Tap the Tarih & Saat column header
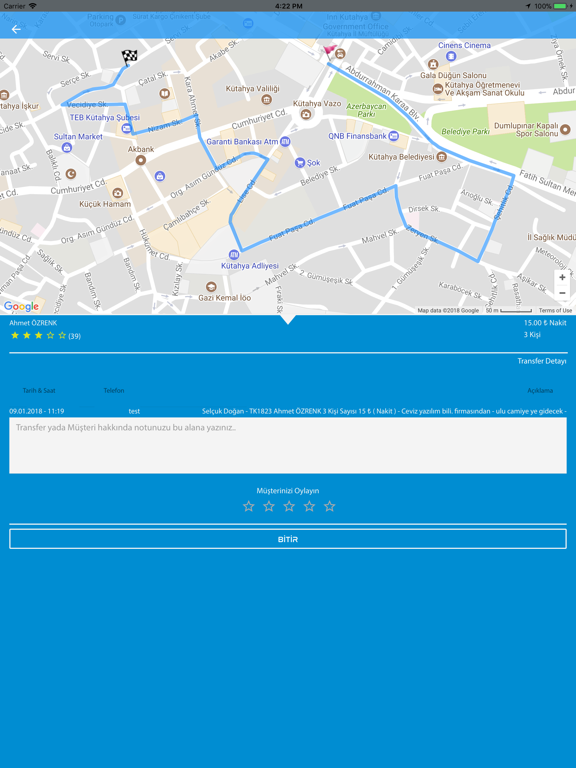This screenshot has width=576, height=768. [x=39, y=390]
